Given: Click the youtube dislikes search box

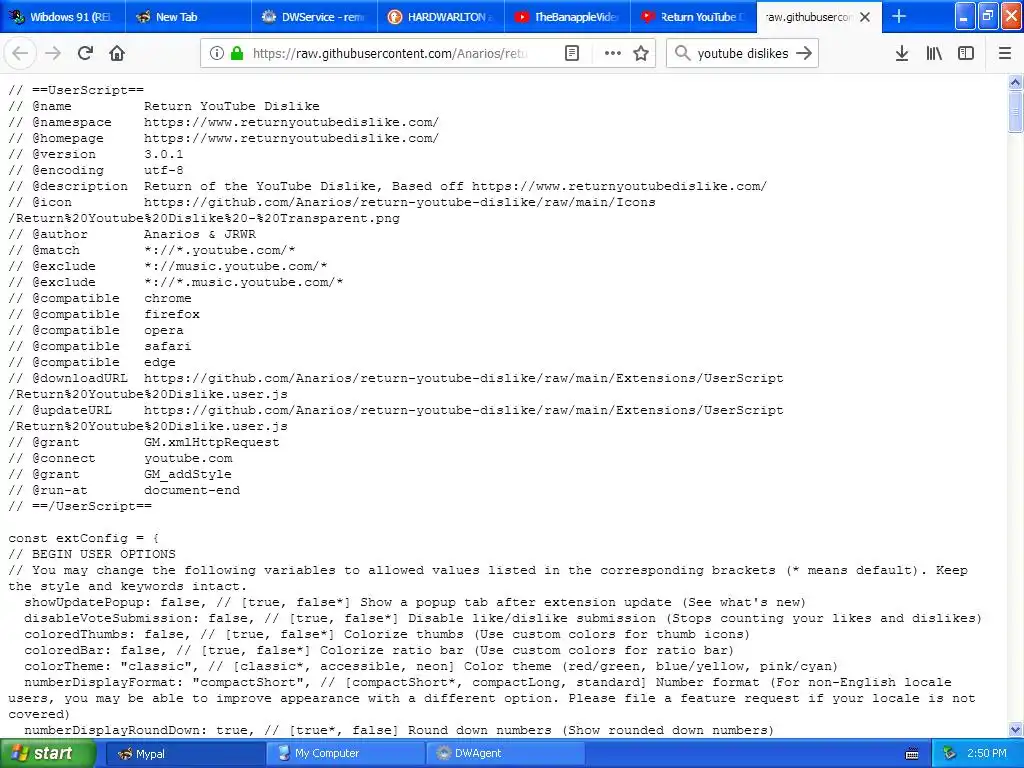Looking at the screenshot, I should [743, 54].
